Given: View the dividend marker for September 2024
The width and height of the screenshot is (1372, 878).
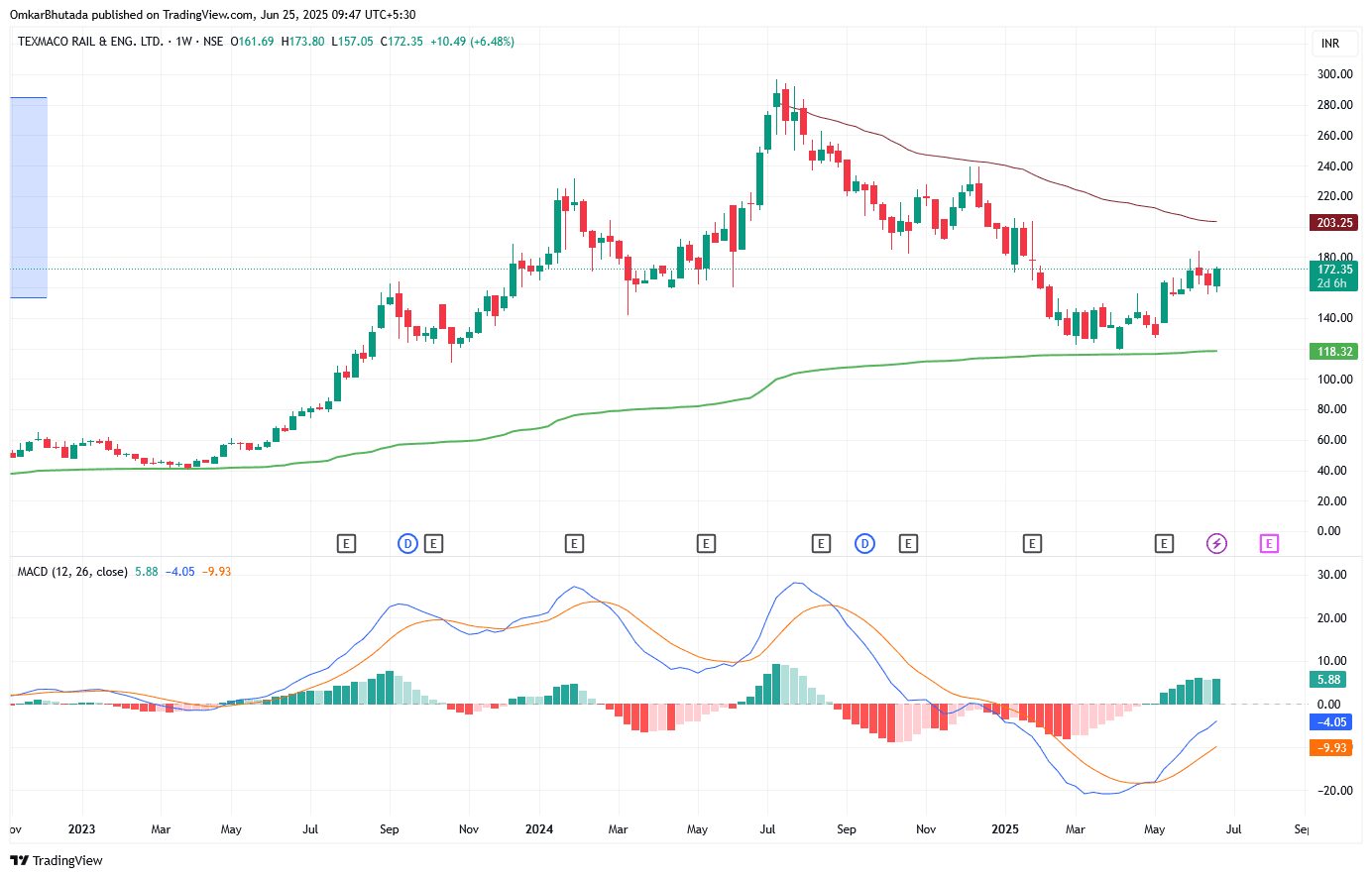Looking at the screenshot, I should coord(865,543).
